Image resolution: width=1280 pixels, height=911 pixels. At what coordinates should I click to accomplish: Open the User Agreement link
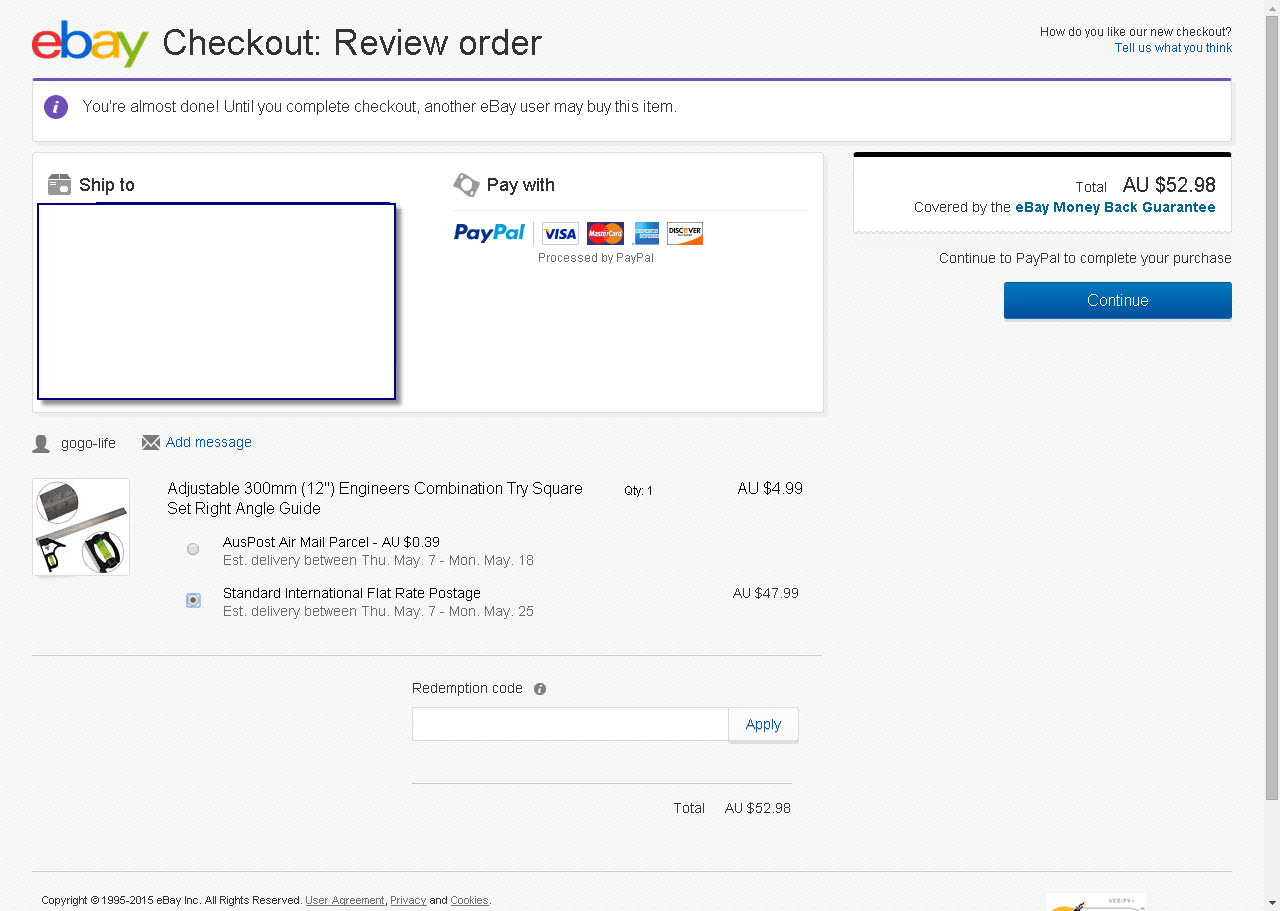345,900
